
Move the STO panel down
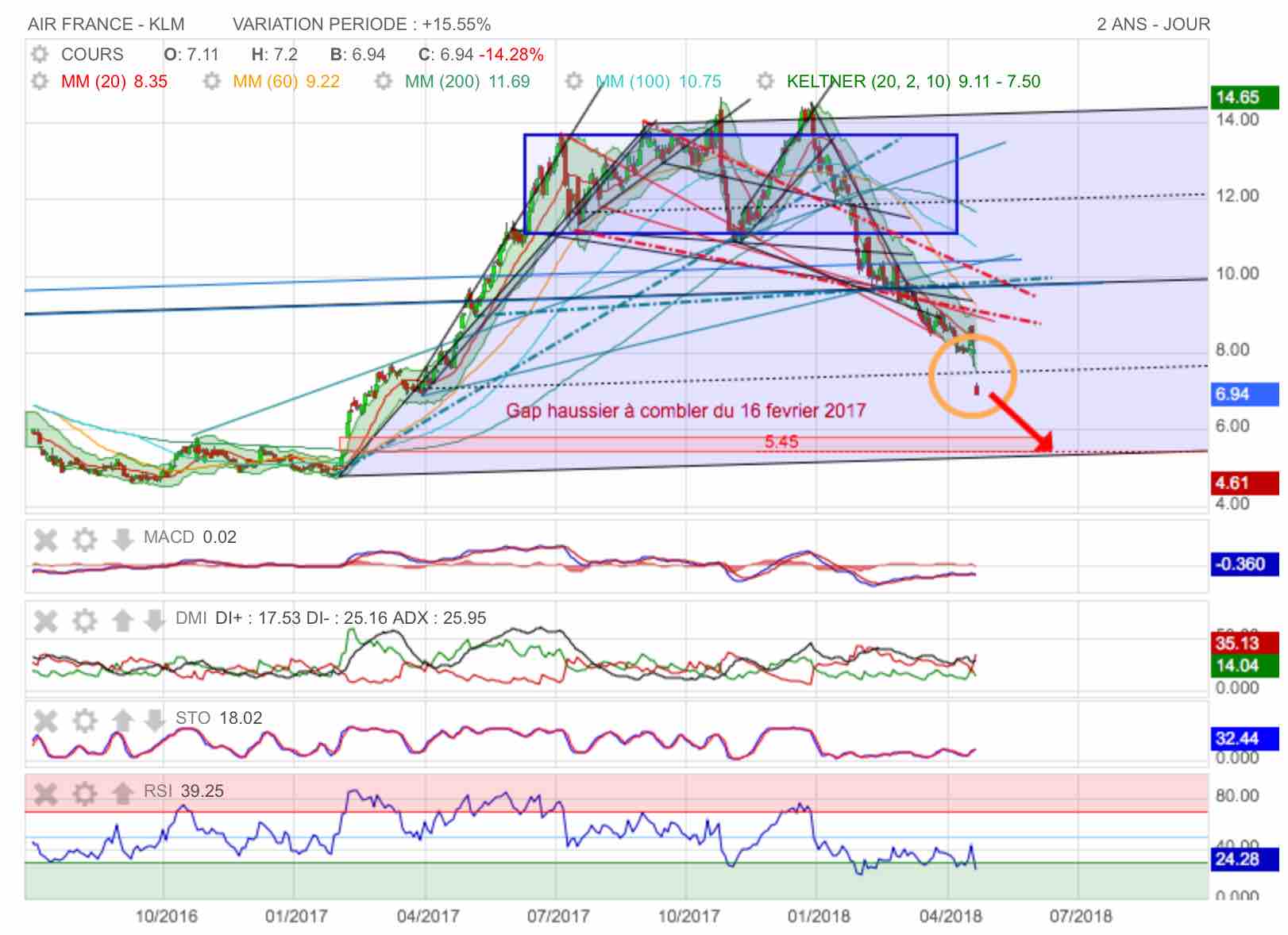click(154, 721)
